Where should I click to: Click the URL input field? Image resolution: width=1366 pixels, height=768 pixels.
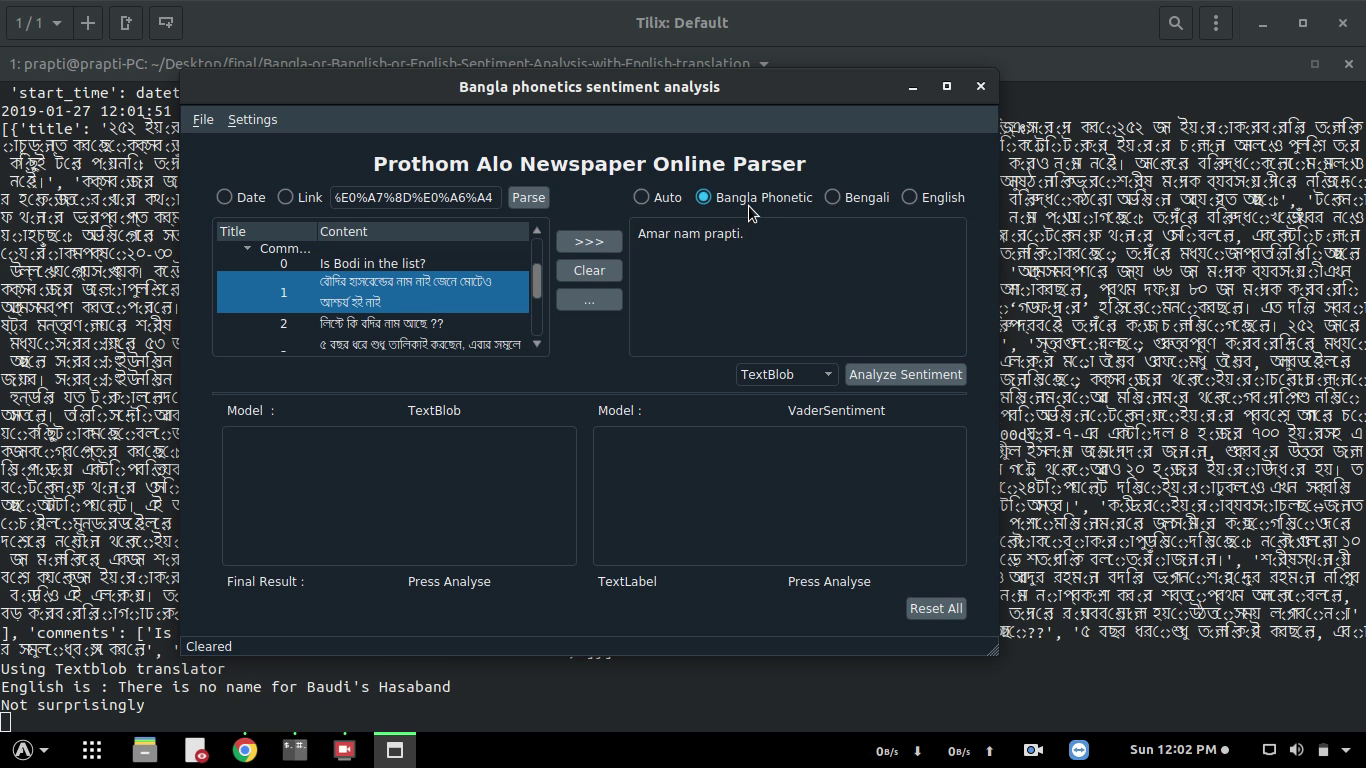[415, 197]
